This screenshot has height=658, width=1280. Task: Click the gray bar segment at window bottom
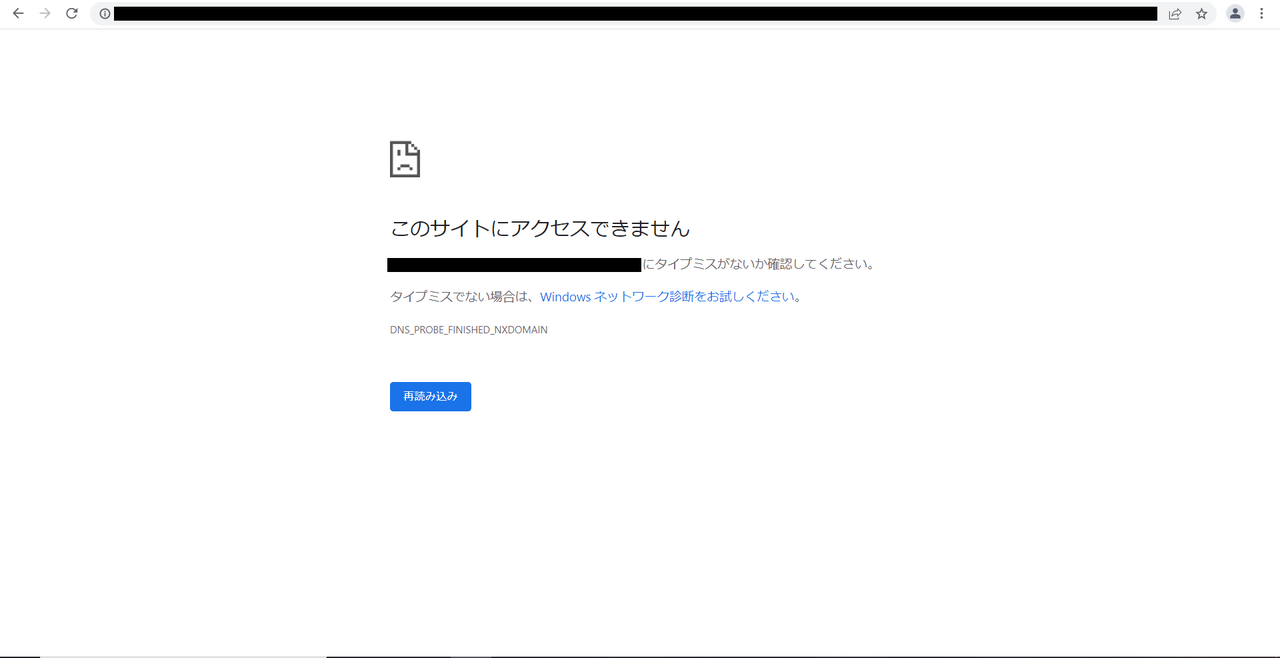click(x=183, y=655)
